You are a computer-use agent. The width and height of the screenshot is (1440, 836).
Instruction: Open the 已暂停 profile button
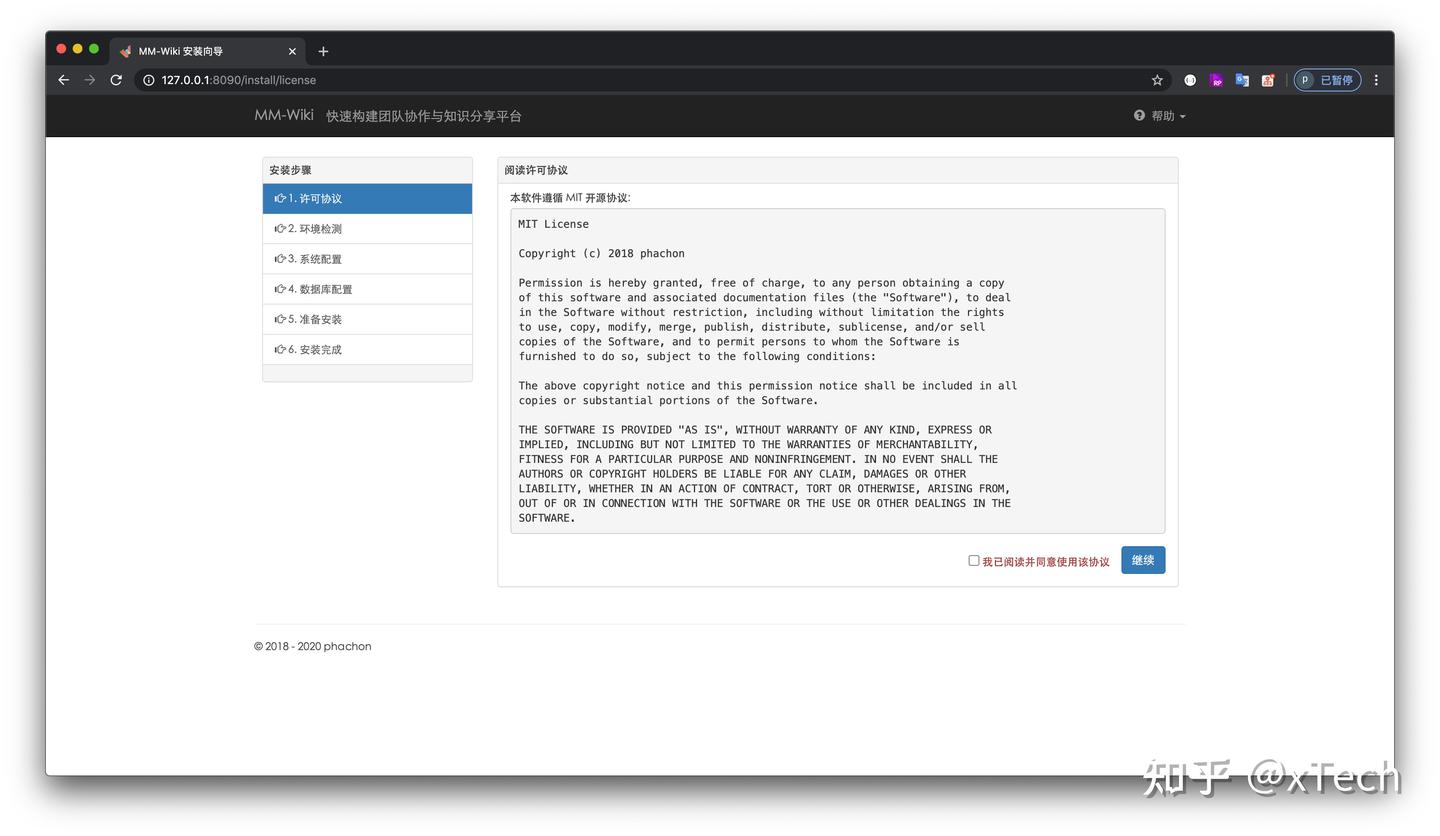coord(1327,80)
